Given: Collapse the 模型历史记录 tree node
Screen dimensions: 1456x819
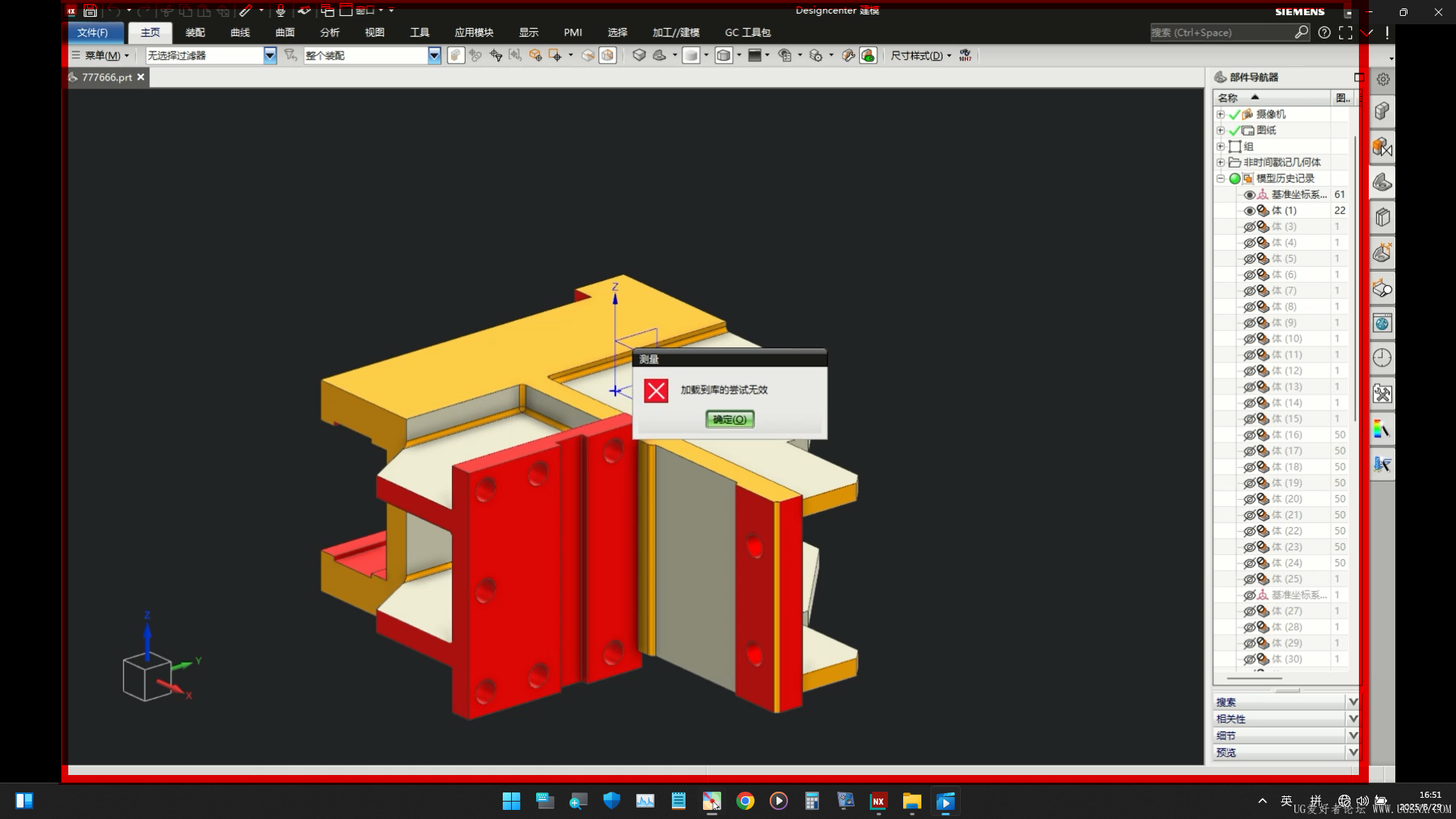Looking at the screenshot, I should coord(1220,179).
